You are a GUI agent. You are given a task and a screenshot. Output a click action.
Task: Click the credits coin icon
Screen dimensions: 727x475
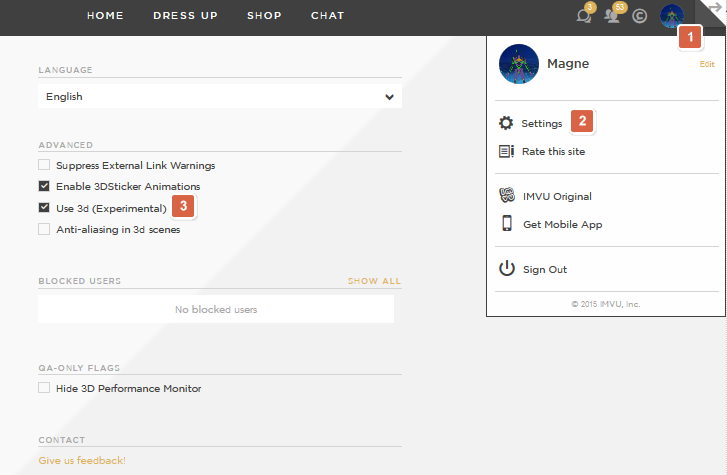(640, 16)
